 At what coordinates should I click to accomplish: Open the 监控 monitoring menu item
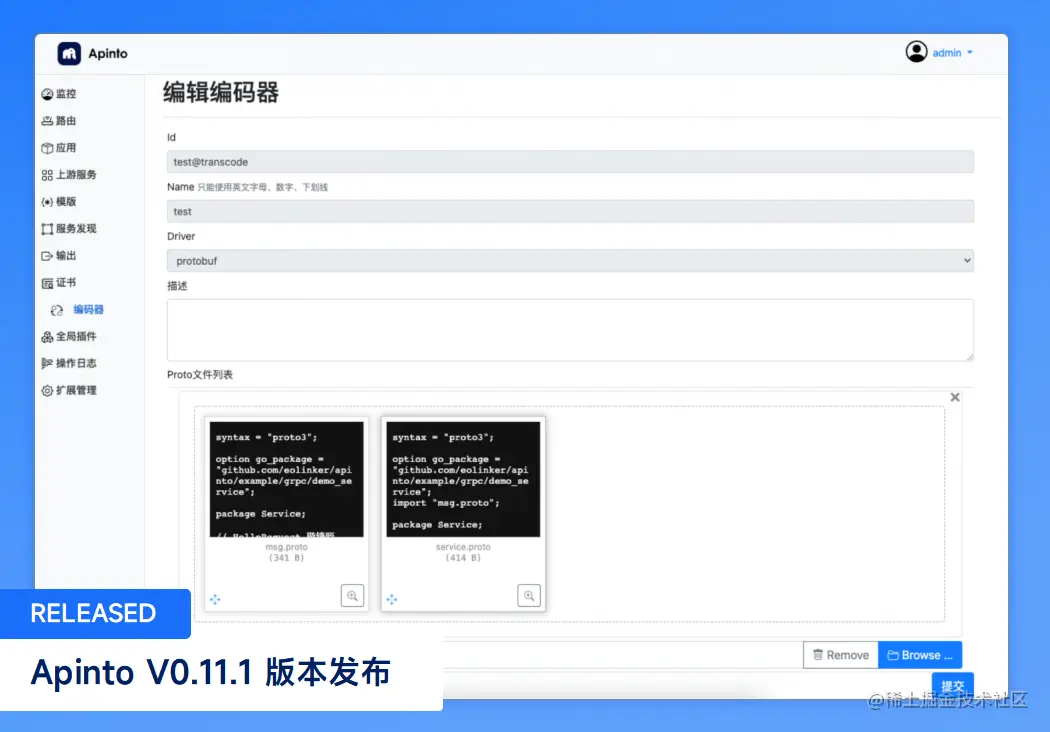click(59, 94)
